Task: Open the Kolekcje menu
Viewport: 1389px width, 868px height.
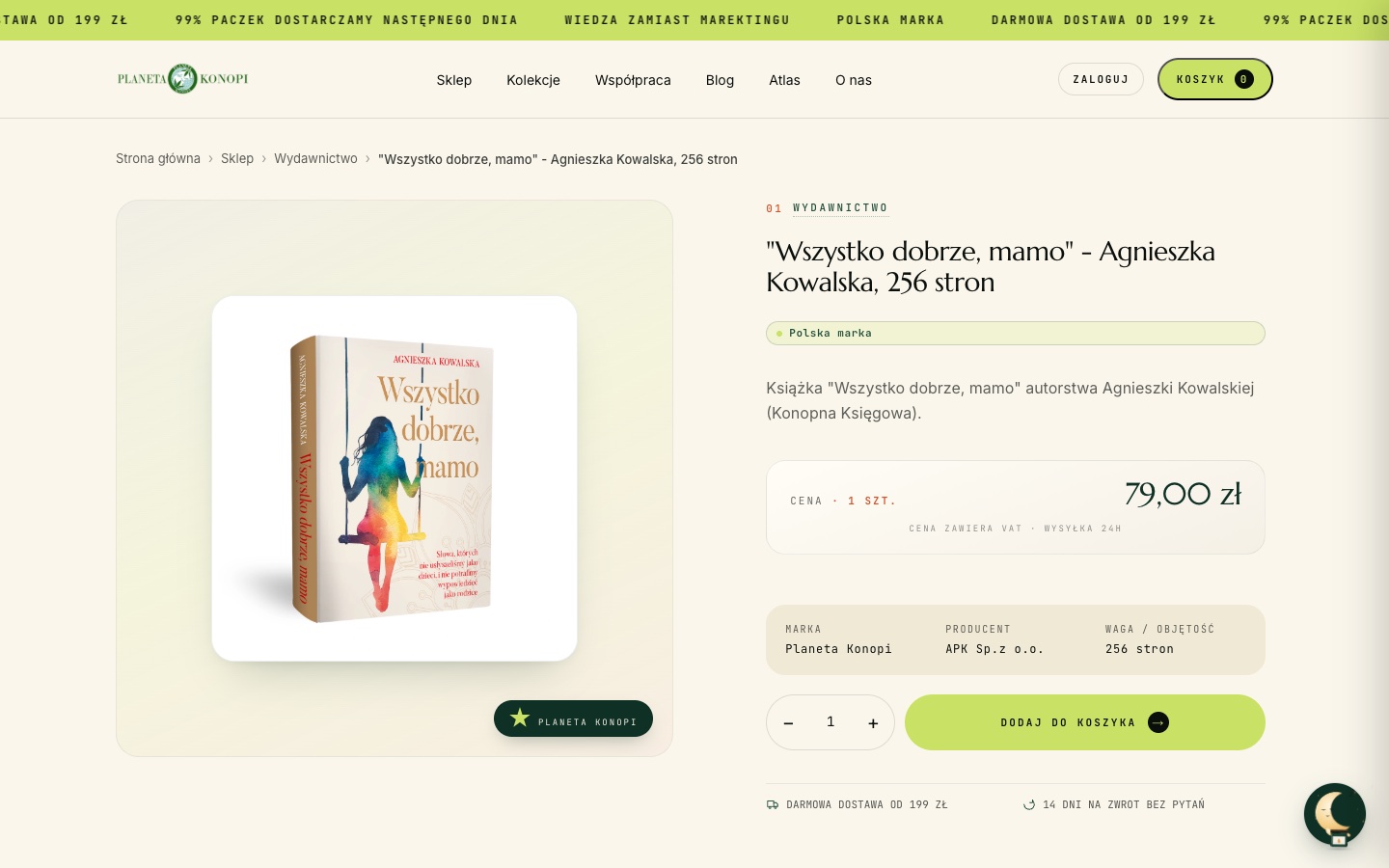Action: pos(533,80)
